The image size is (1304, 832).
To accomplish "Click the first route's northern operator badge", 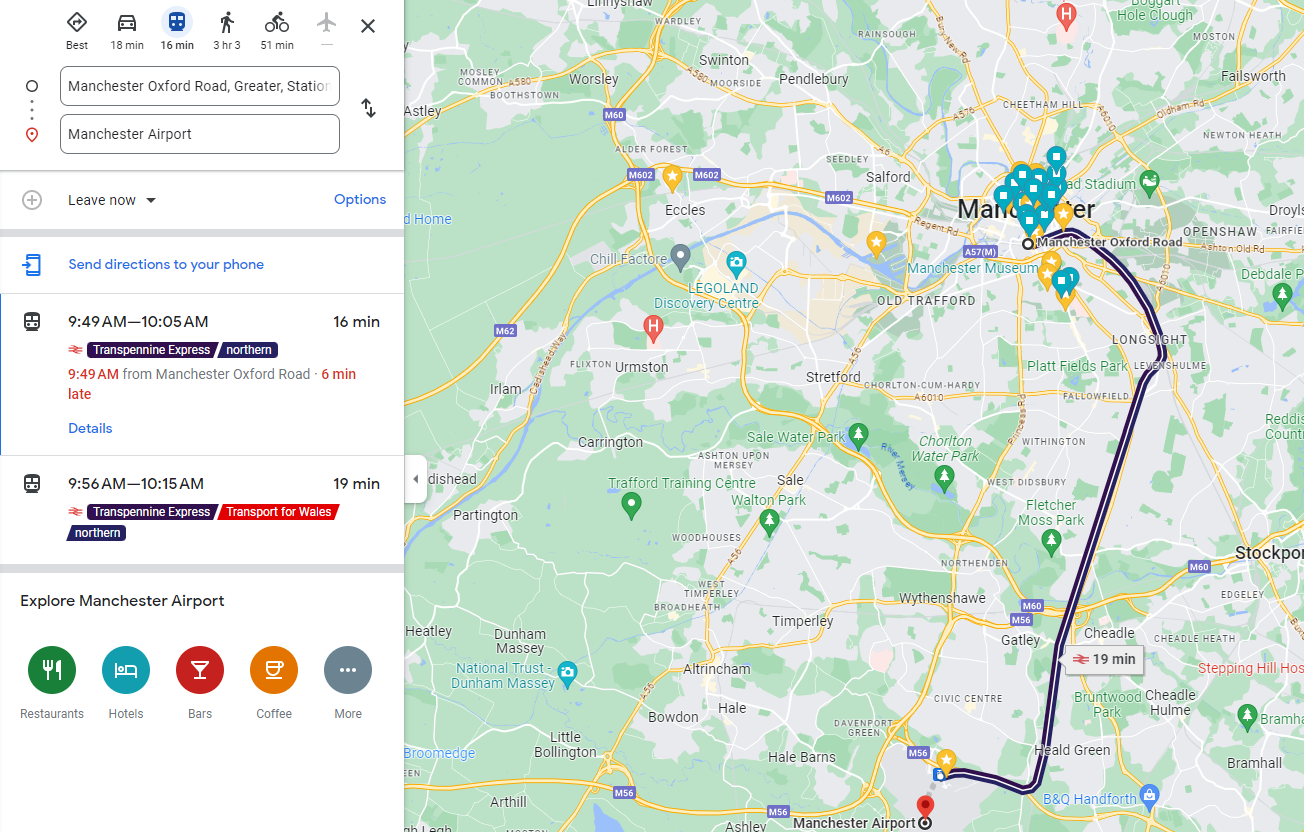I will click(248, 350).
